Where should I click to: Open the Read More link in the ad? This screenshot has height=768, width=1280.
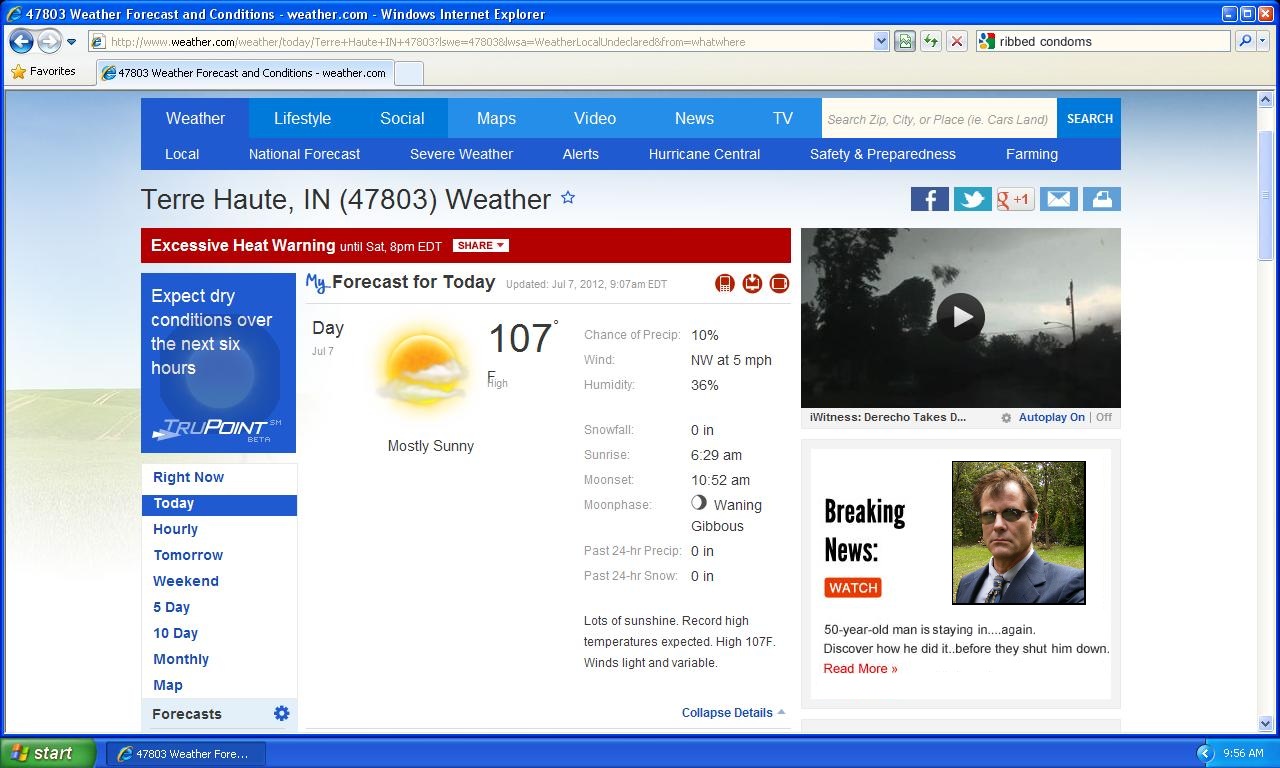pos(860,669)
